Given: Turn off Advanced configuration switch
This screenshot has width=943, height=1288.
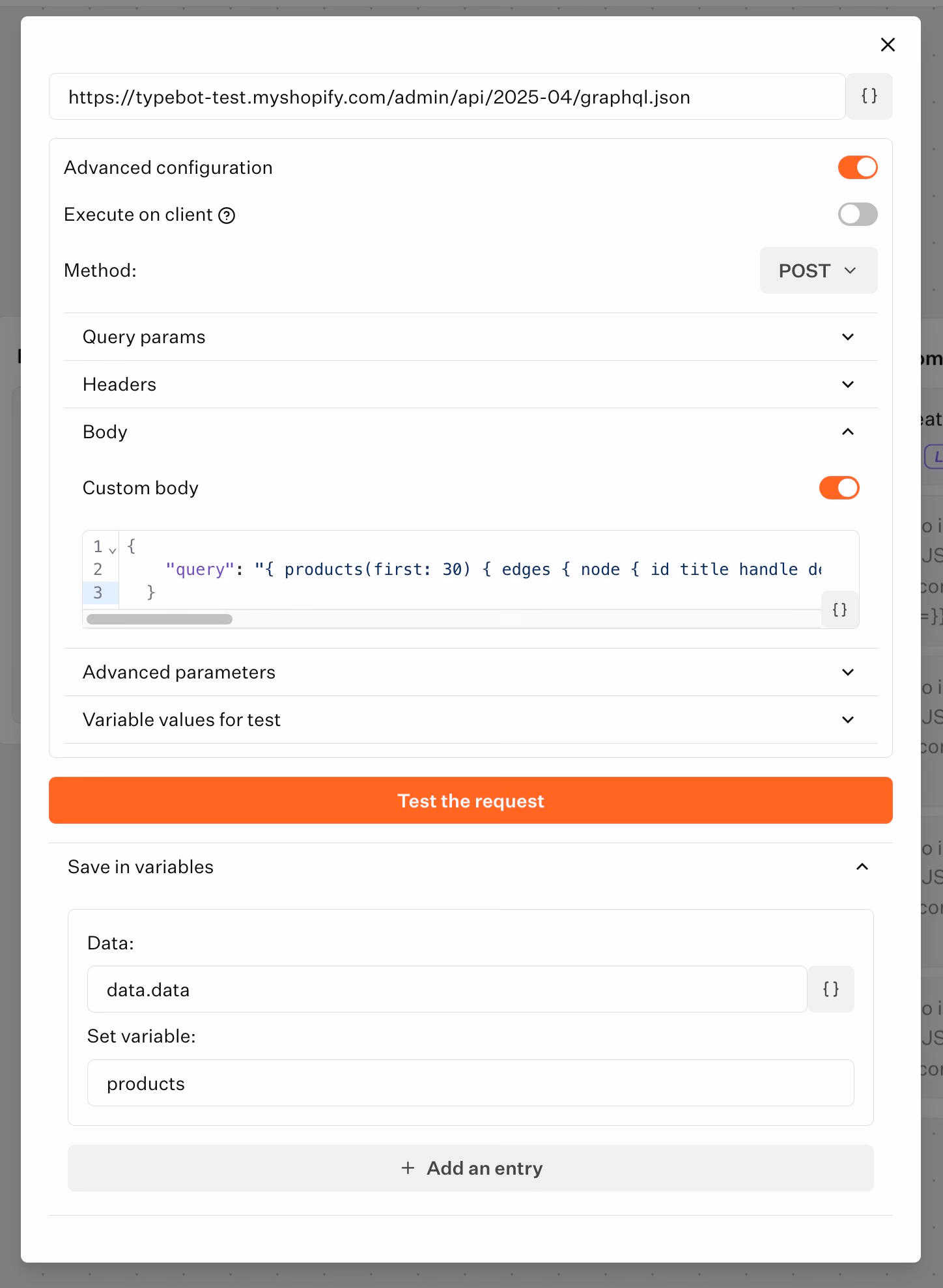Looking at the screenshot, I should pyautogui.click(x=857, y=167).
